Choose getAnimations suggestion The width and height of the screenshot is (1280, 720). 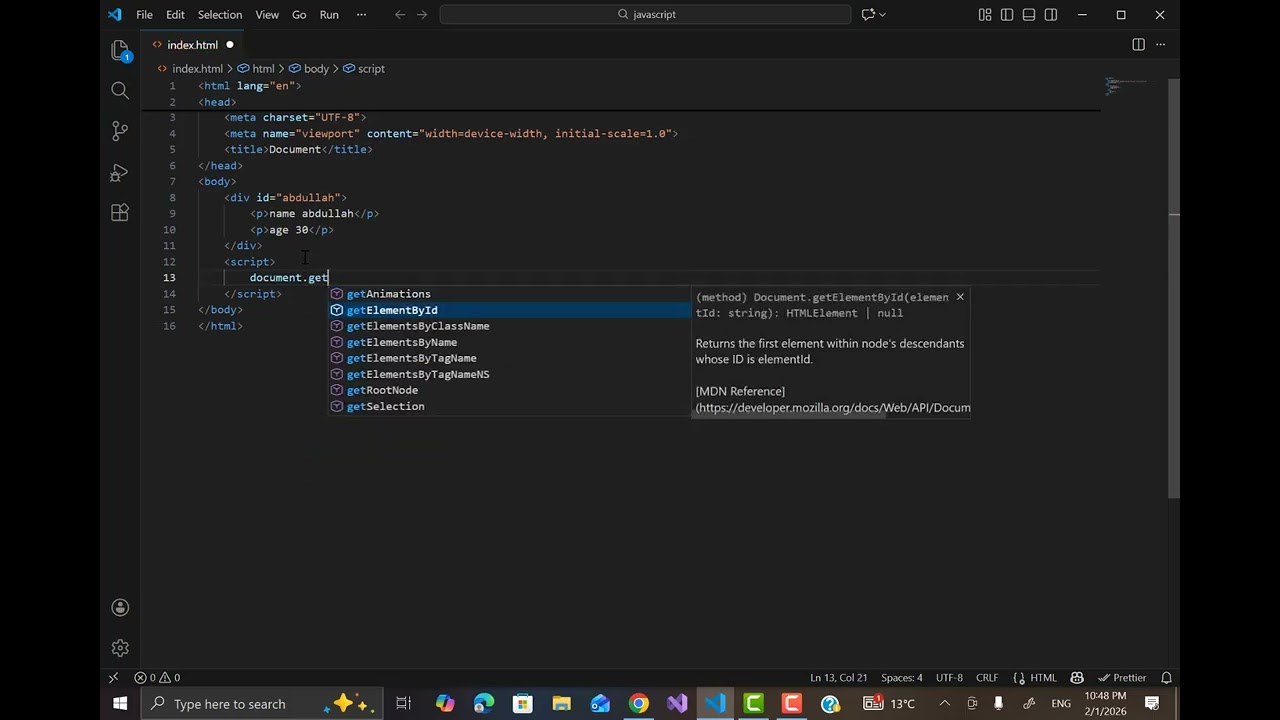click(x=510, y=294)
